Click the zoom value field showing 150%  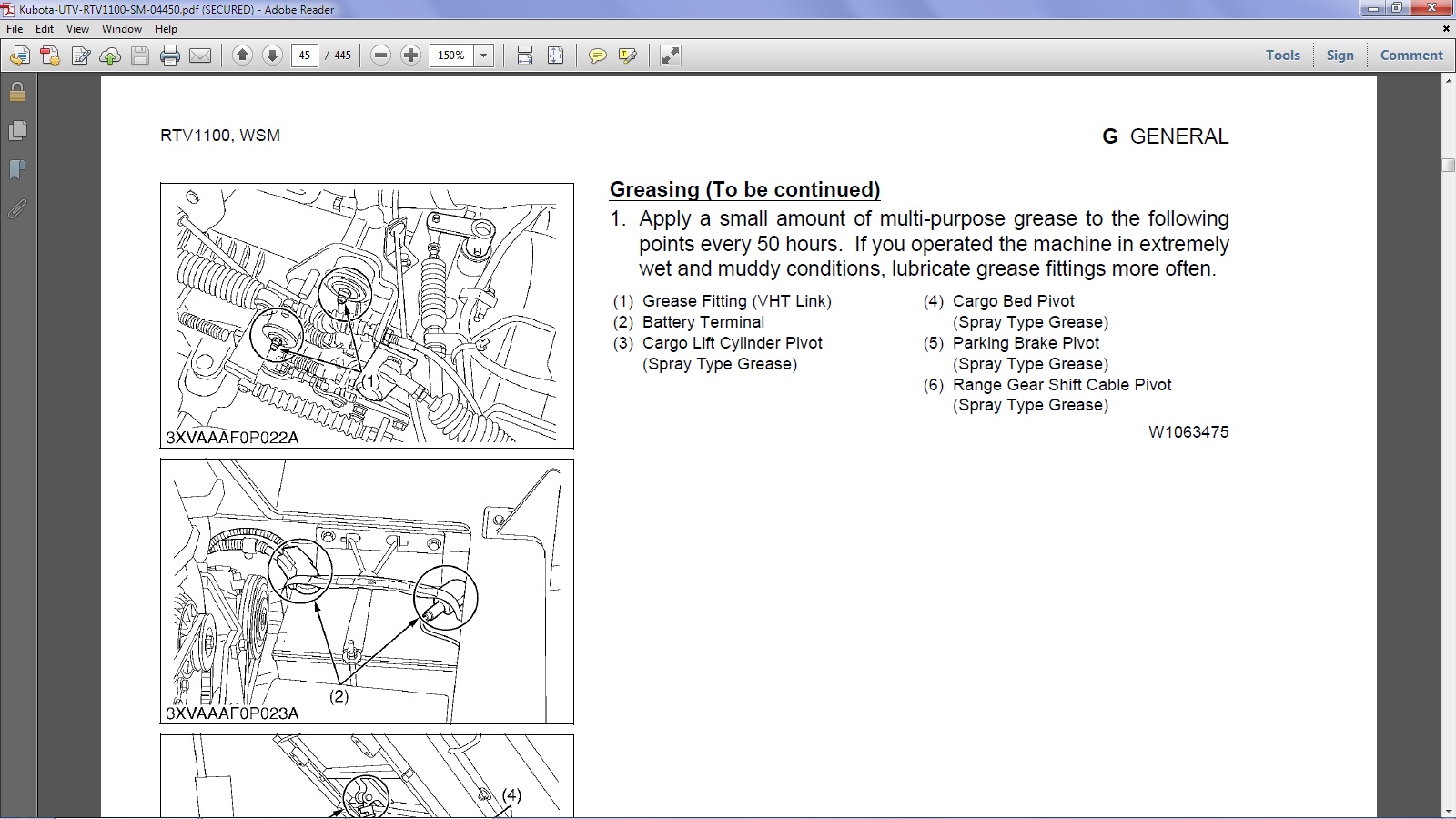[x=452, y=56]
